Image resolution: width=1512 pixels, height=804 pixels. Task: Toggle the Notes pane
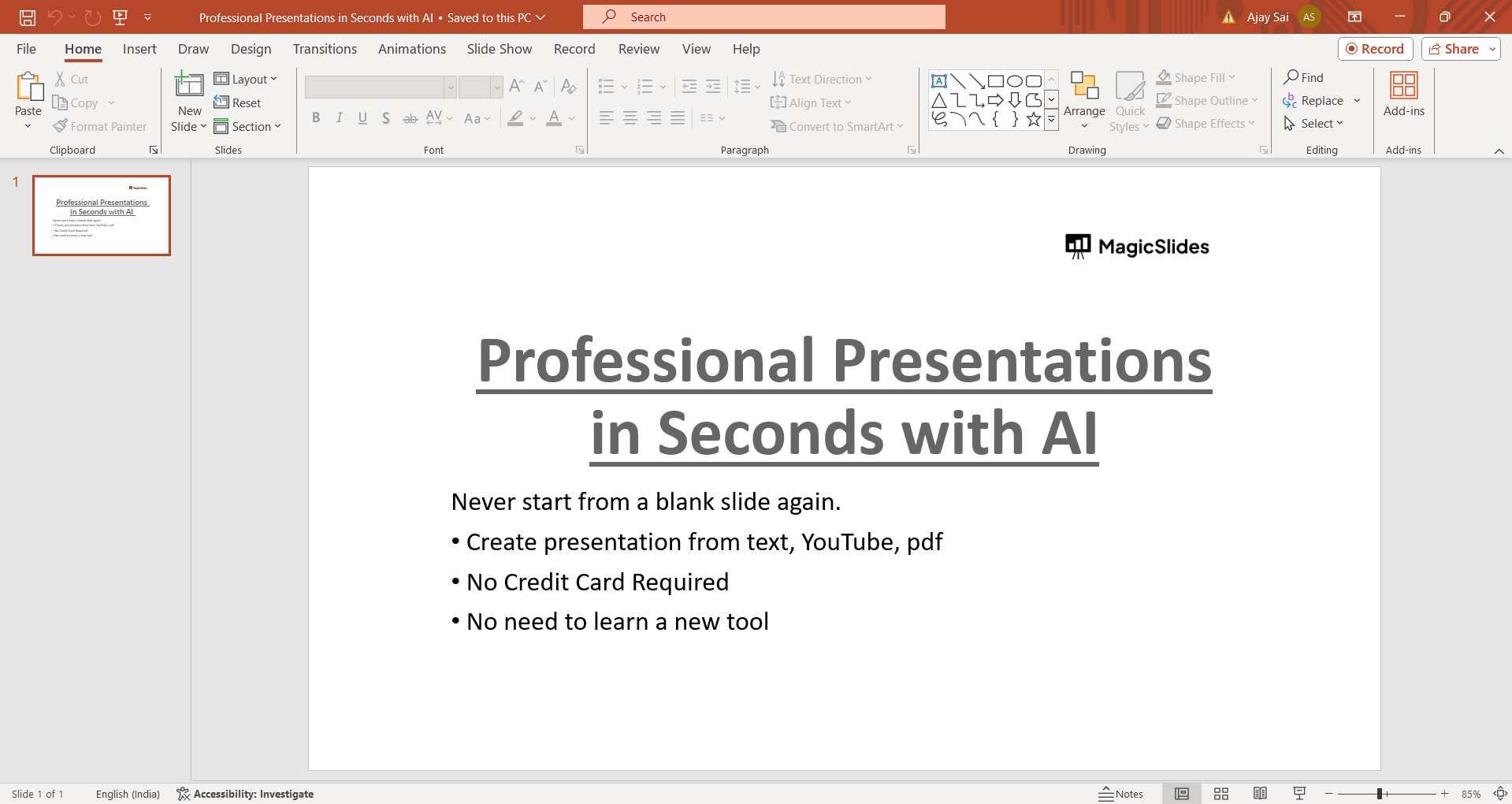click(1121, 794)
